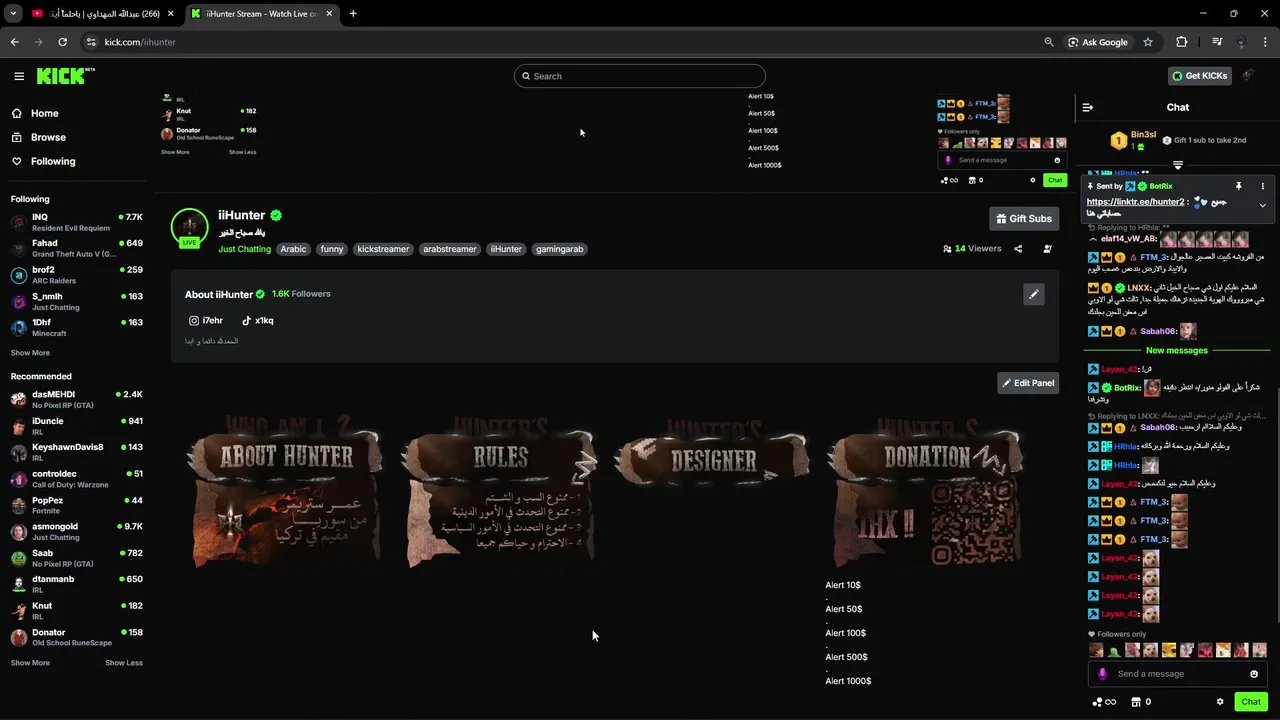This screenshot has height=720, width=1280.
Task: Click the gamingarab tag
Action: (x=558, y=249)
